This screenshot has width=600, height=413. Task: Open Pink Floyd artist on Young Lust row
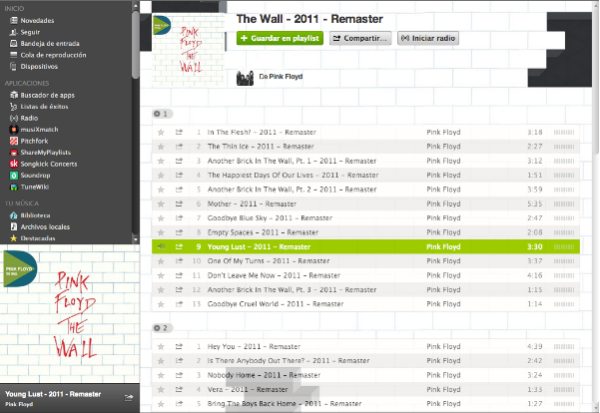click(443, 247)
